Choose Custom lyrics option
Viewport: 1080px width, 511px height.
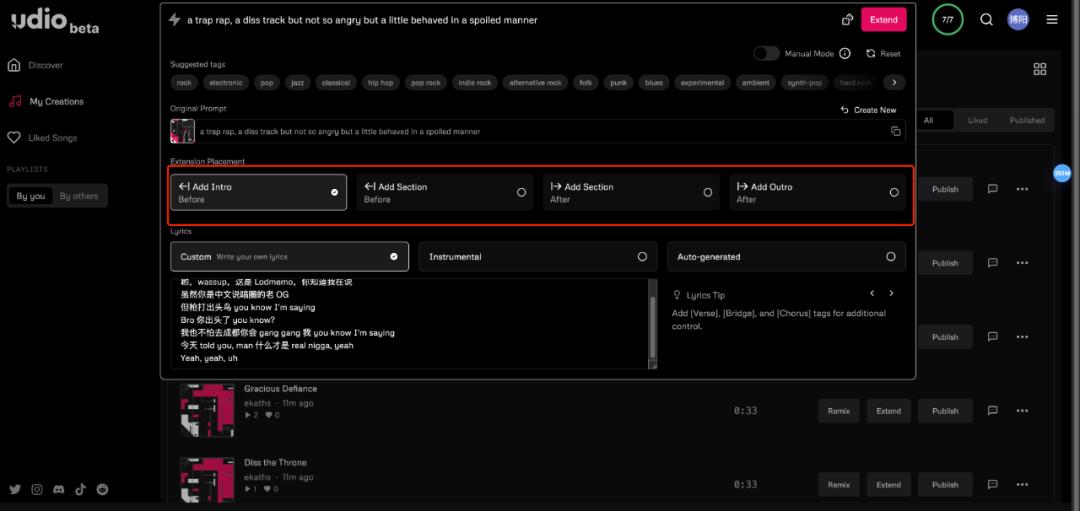tap(289, 256)
